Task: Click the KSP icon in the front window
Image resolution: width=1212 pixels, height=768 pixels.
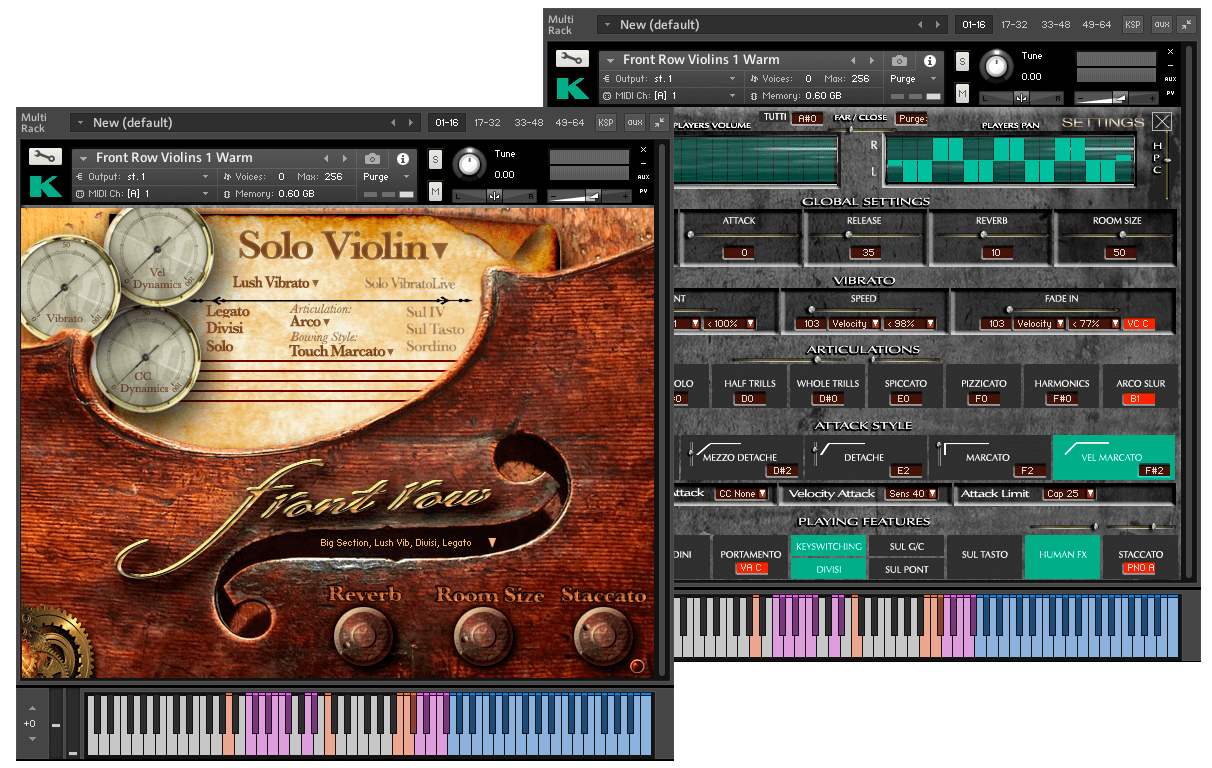Action: (606, 123)
